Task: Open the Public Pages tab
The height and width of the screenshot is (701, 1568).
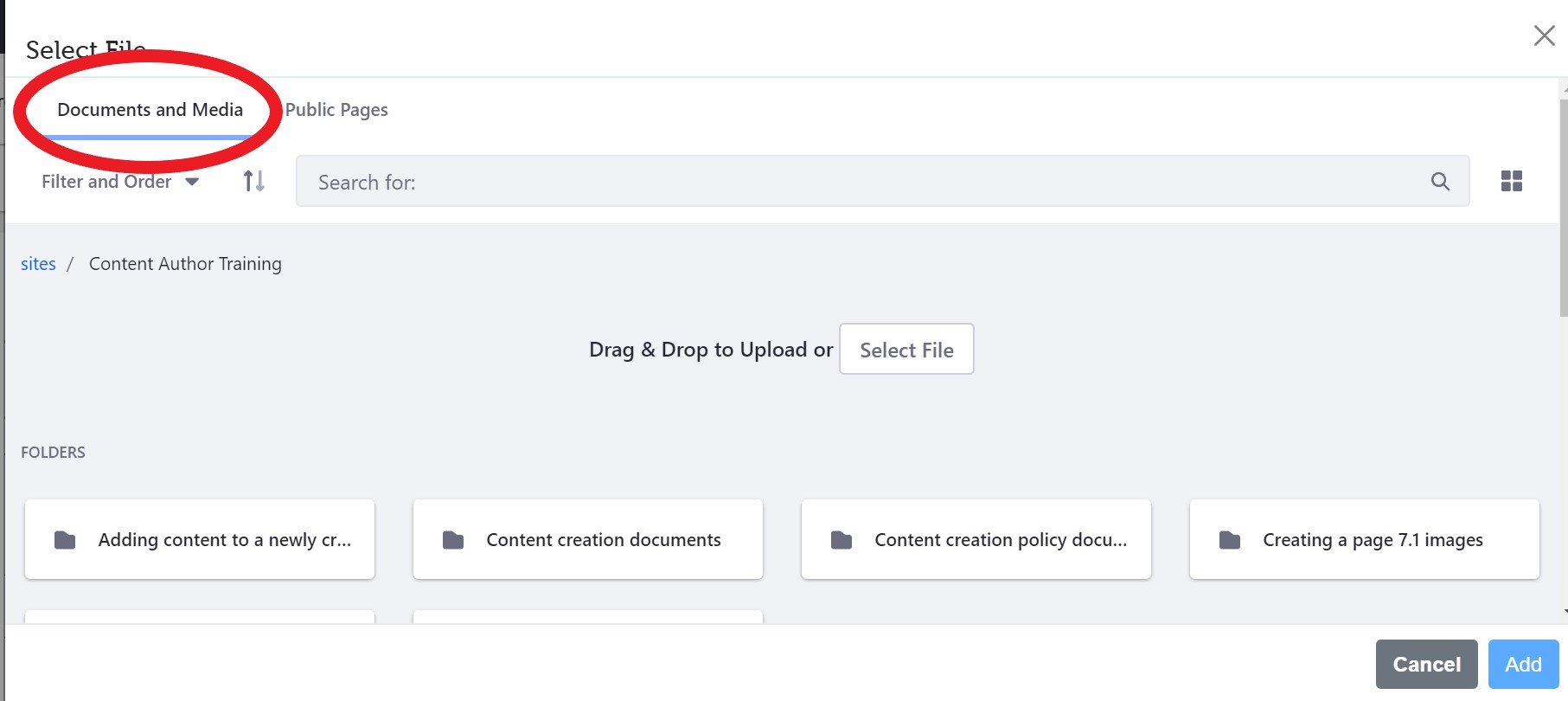Action: click(336, 110)
